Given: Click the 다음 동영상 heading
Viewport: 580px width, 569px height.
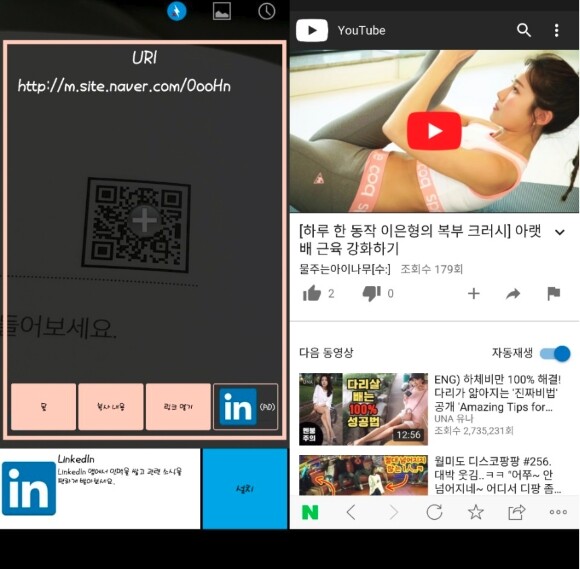Looking at the screenshot, I should pos(326,353).
